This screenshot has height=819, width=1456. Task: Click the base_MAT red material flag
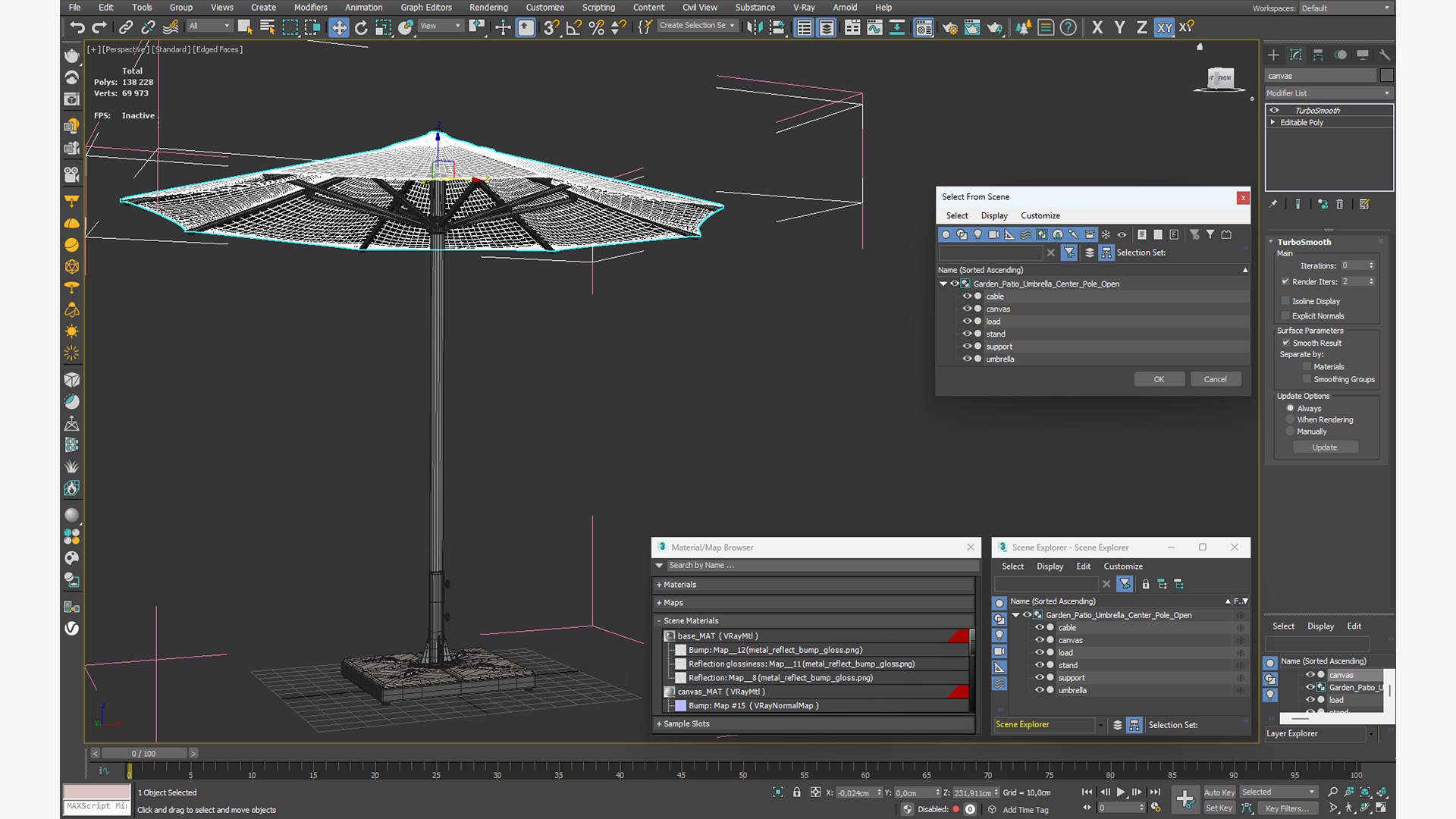pos(959,636)
